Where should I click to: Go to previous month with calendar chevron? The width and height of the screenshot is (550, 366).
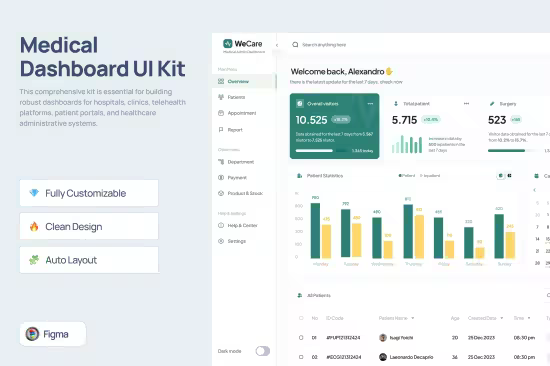coord(535,190)
